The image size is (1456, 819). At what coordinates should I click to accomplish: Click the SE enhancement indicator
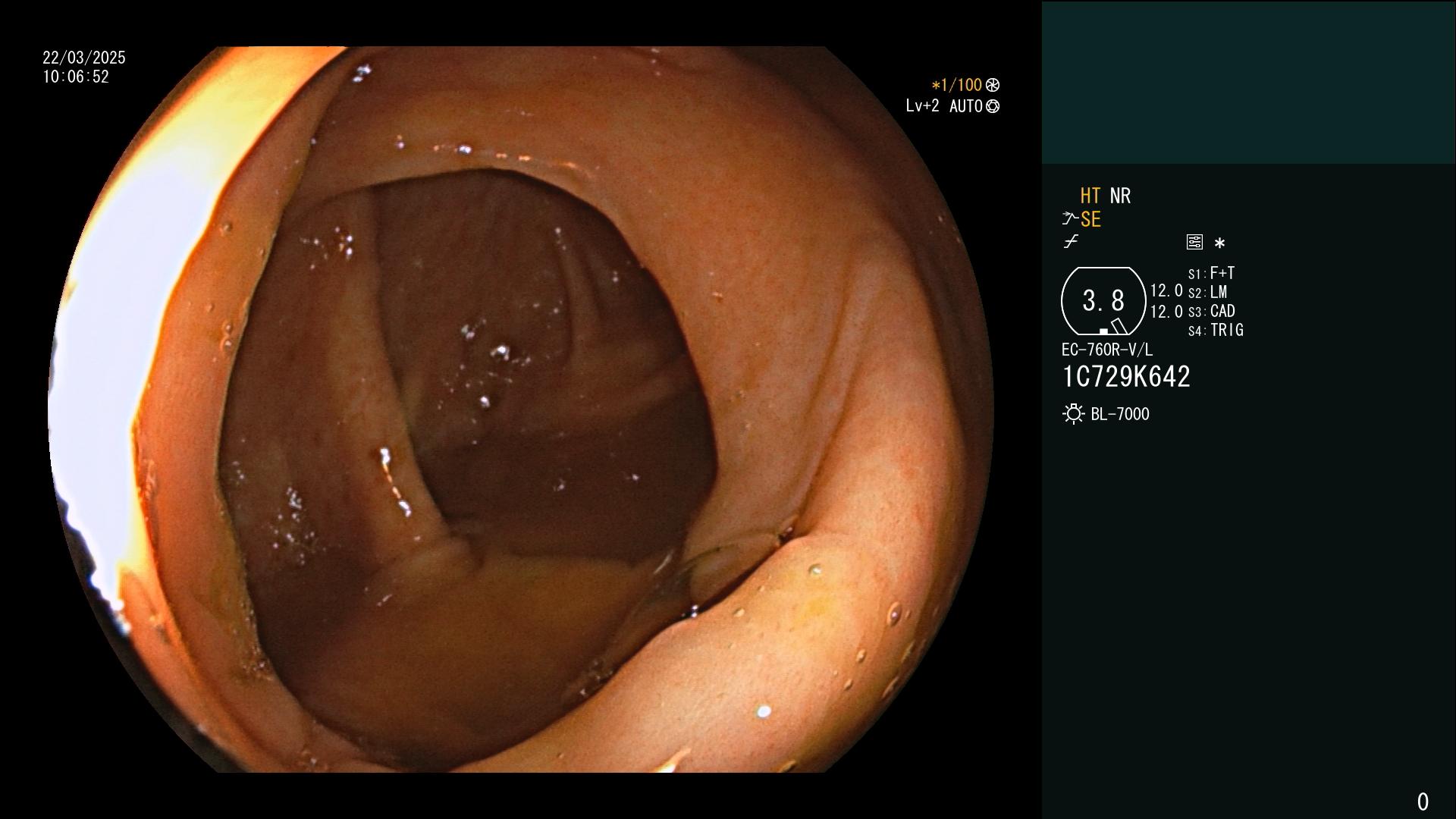1090,219
